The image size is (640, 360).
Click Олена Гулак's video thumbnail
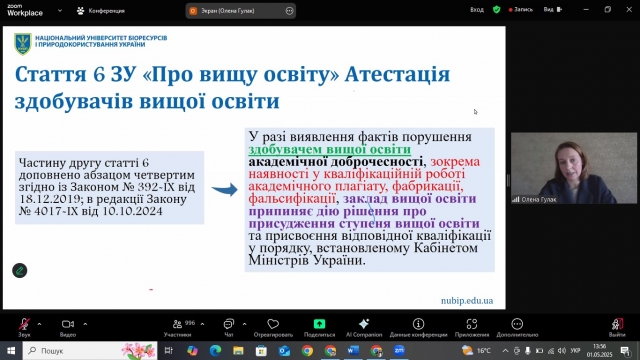tap(573, 168)
